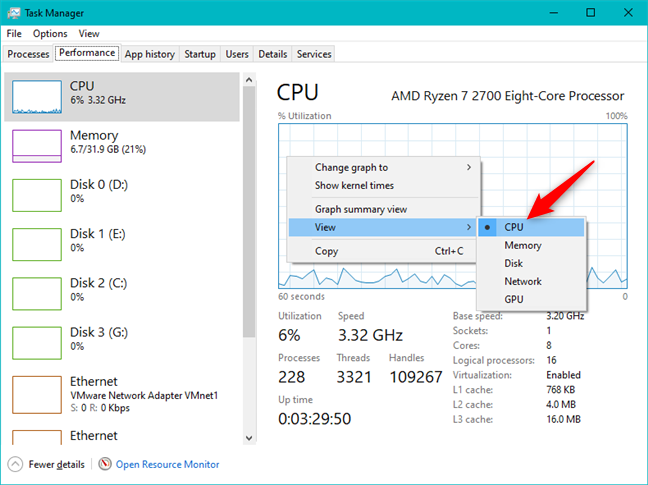Screen dimensions: 648x485
Task: Choose Memory in the View submenu
Action: (531, 245)
